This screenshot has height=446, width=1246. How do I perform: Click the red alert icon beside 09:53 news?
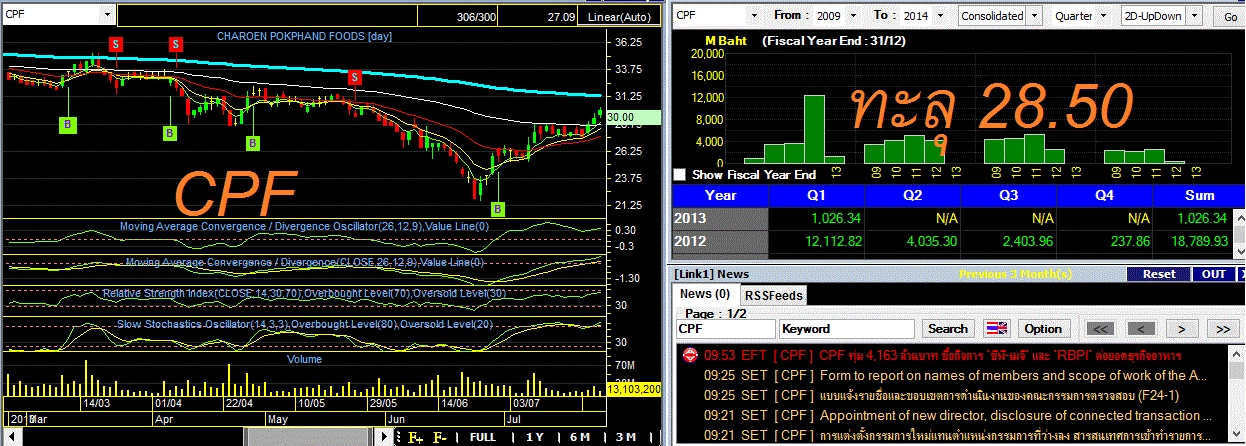point(690,355)
